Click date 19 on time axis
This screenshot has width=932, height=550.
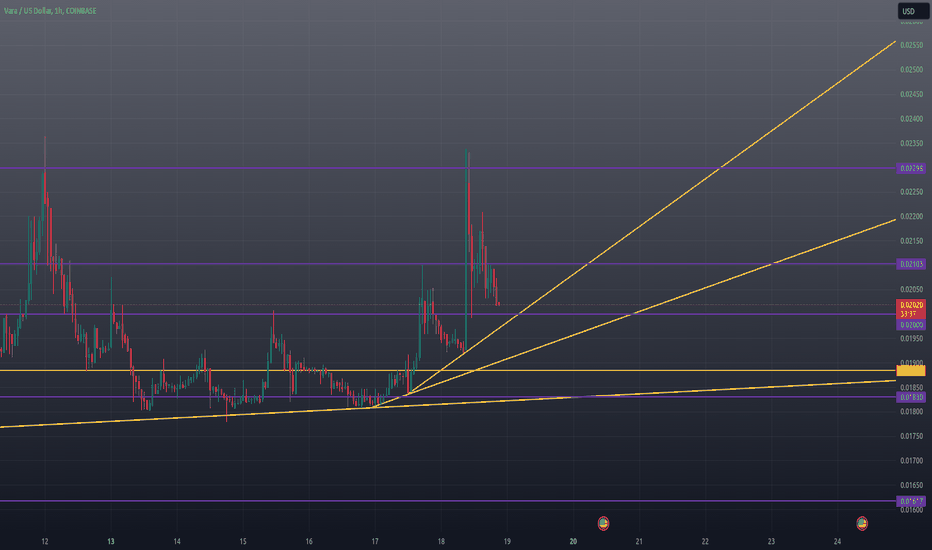(x=507, y=541)
